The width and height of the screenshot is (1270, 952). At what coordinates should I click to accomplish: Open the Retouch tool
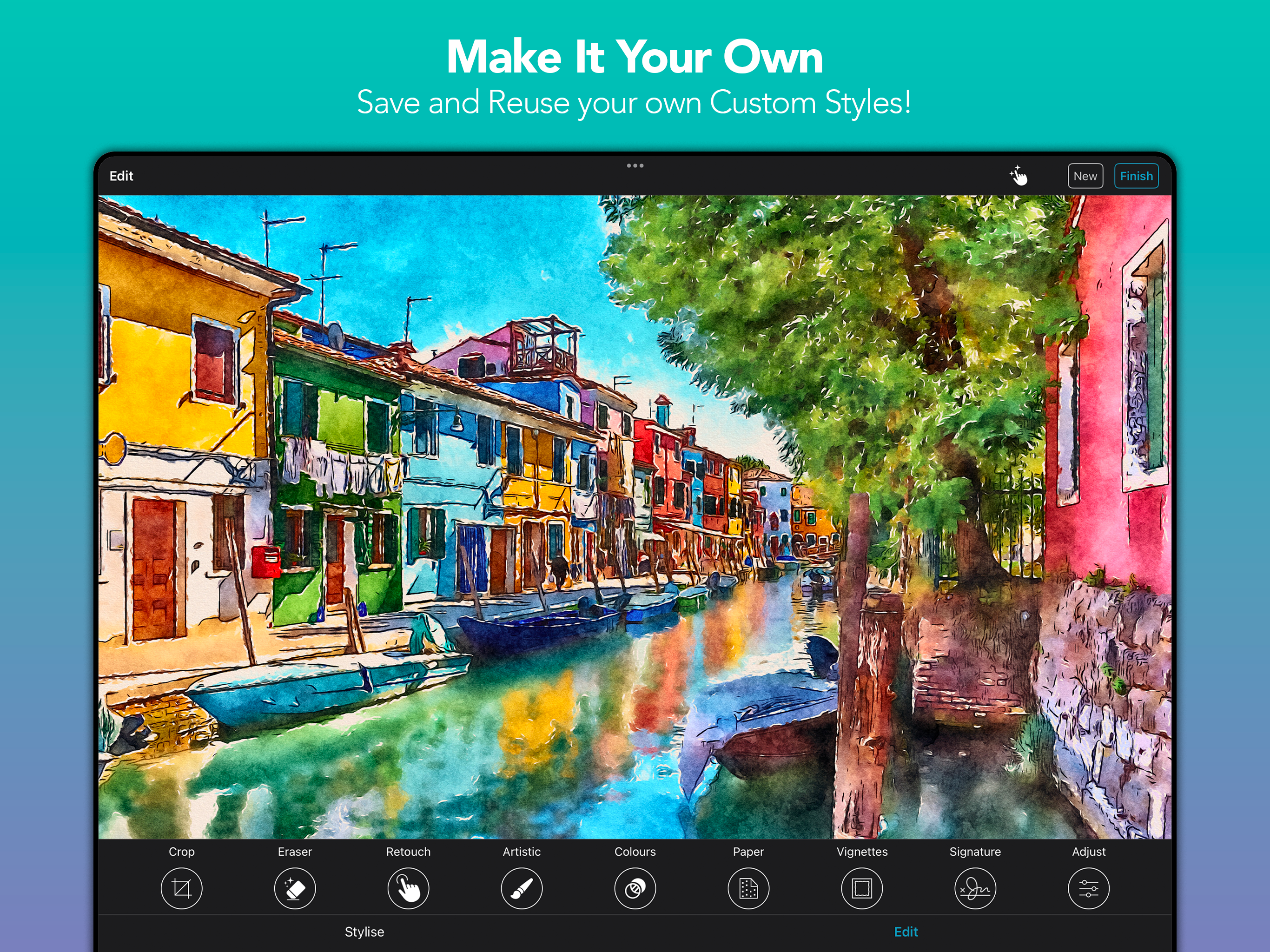(x=408, y=888)
